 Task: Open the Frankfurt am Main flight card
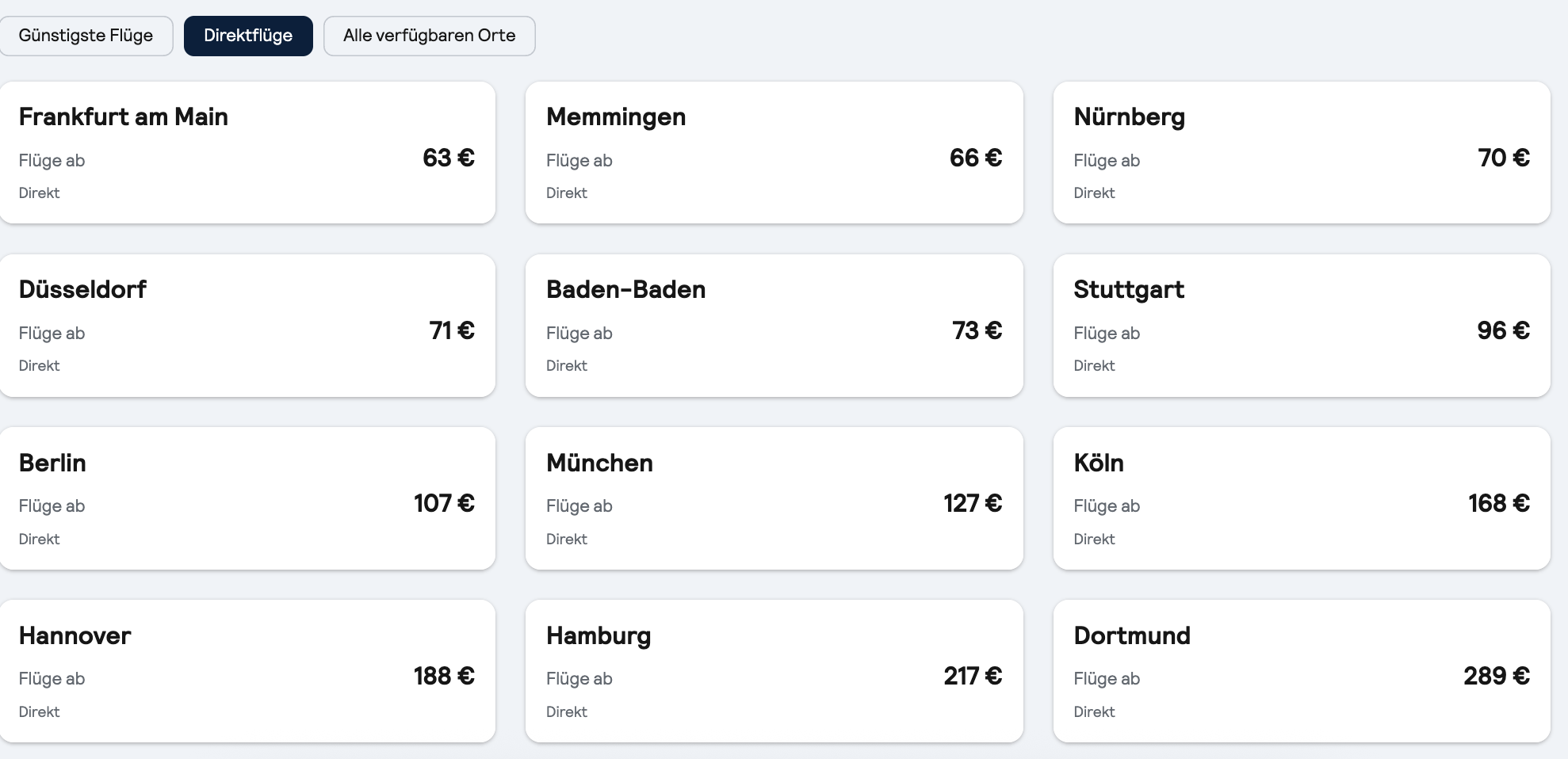[247, 152]
